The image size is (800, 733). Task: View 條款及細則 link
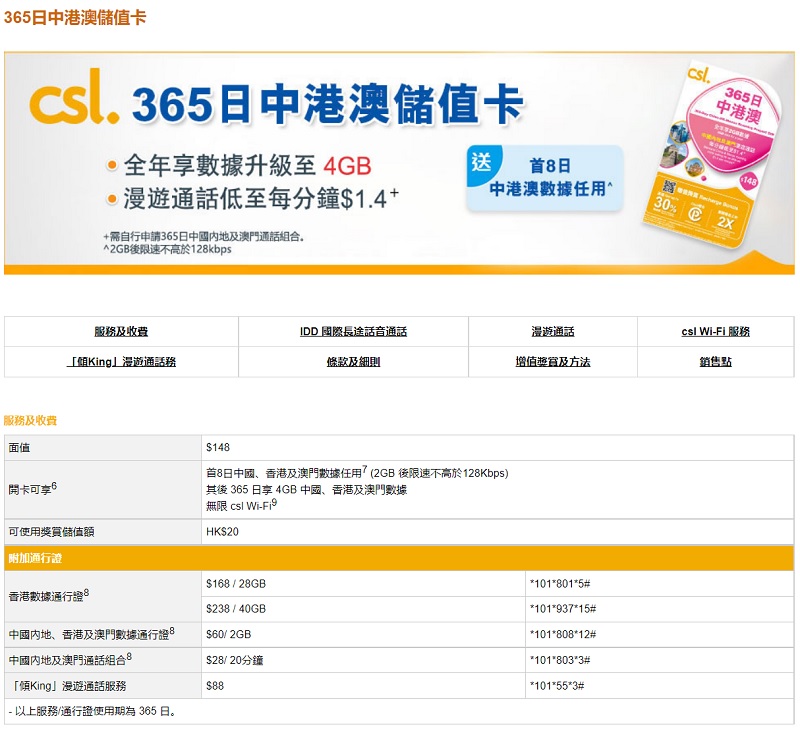(353, 362)
